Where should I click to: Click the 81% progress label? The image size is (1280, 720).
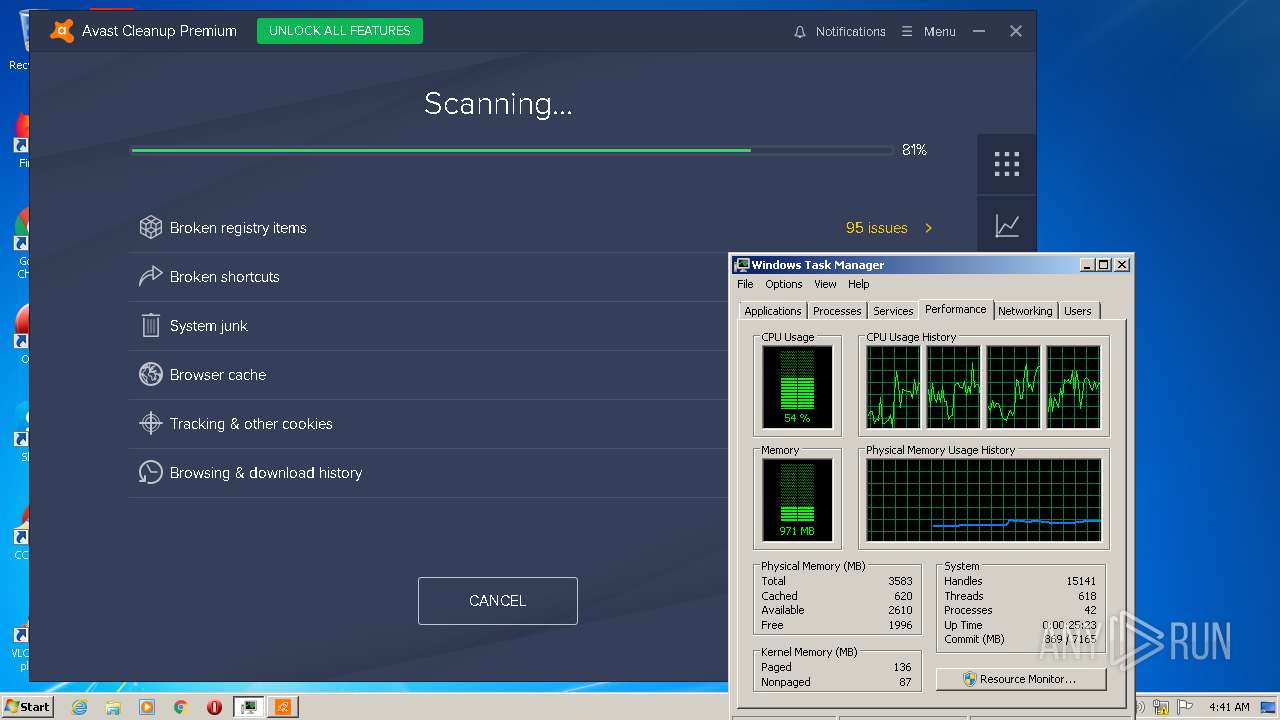[x=914, y=150]
